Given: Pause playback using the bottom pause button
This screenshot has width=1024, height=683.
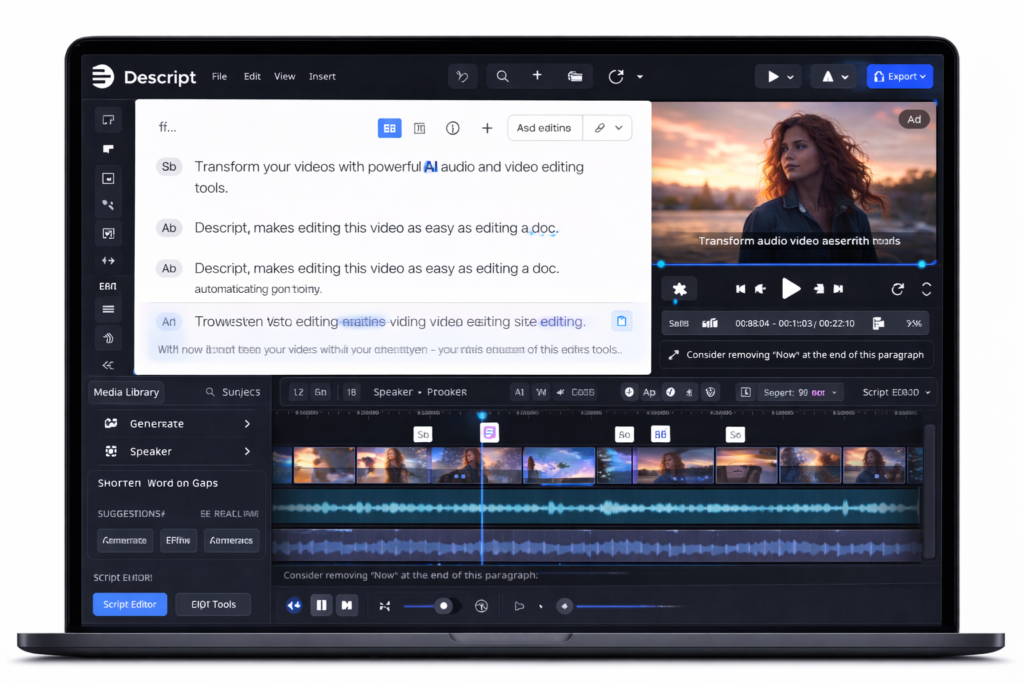Looking at the screenshot, I should pyautogui.click(x=321, y=605).
